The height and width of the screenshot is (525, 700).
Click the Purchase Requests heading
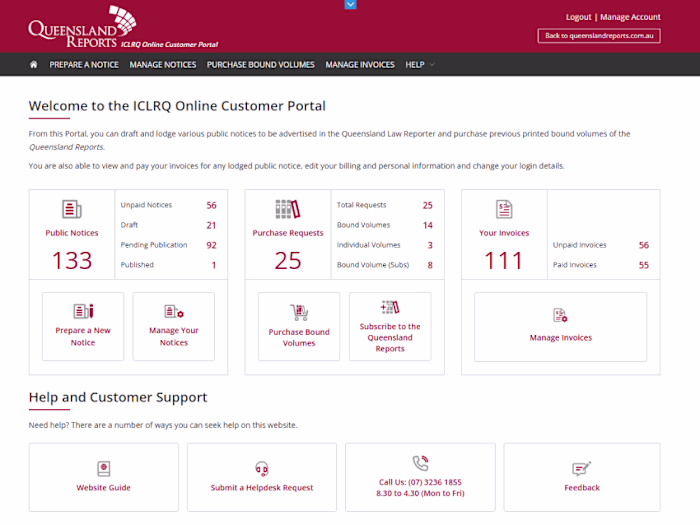coord(288,233)
